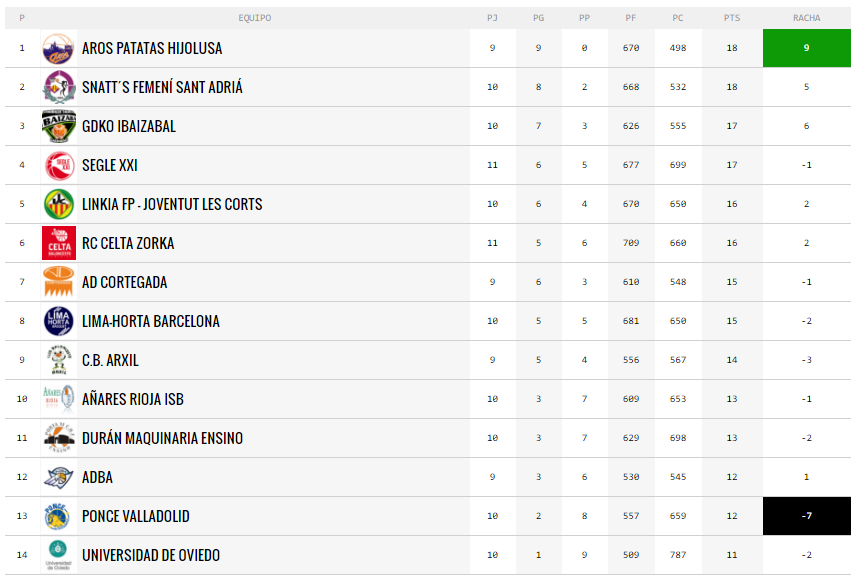Click the PF column header
The height and width of the screenshot is (583, 859).
pos(631,18)
